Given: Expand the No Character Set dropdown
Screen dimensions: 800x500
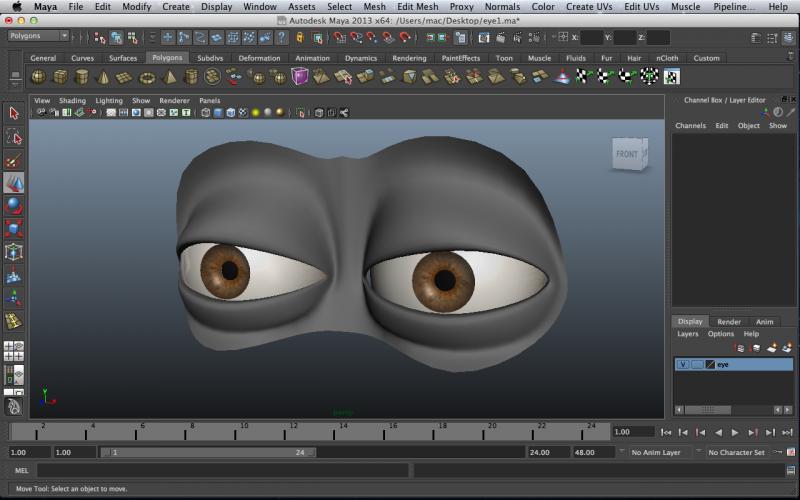Looking at the screenshot, I should click(738, 452).
